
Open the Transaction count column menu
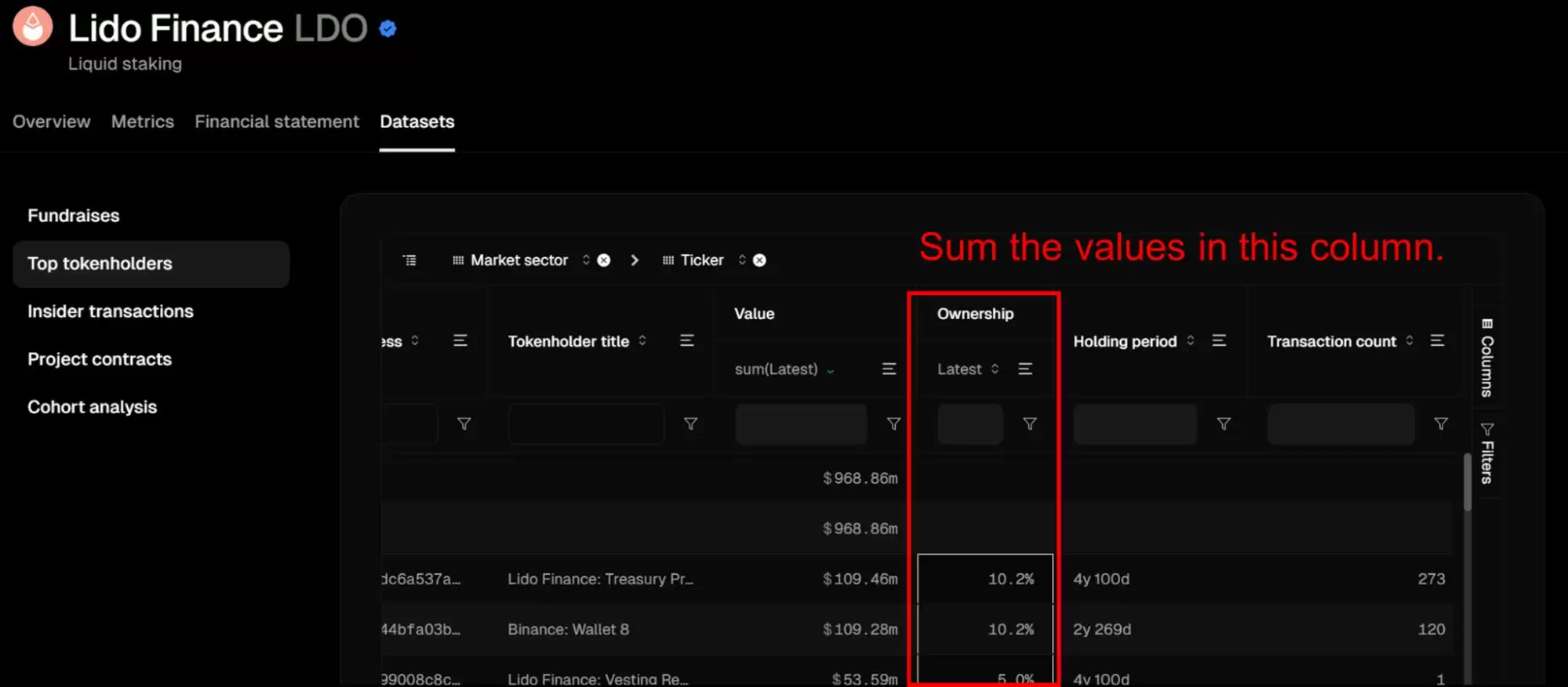tap(1436, 340)
